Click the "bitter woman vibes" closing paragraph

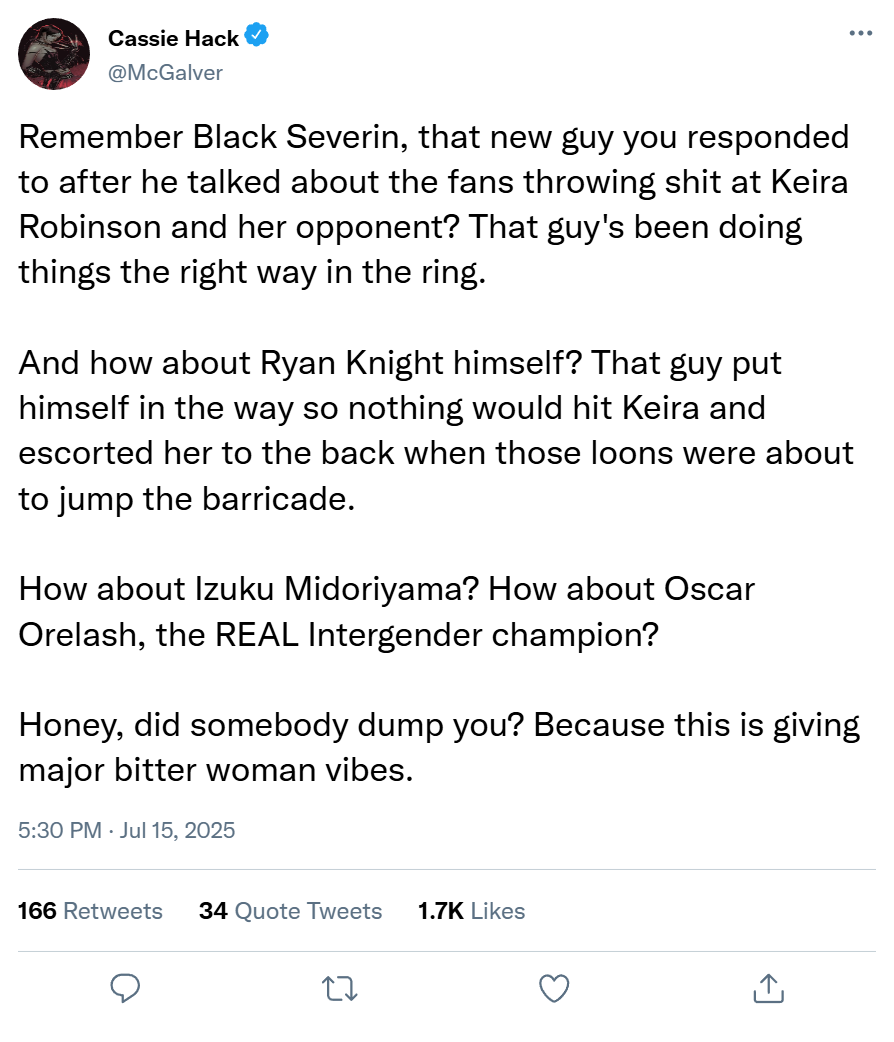point(439,747)
